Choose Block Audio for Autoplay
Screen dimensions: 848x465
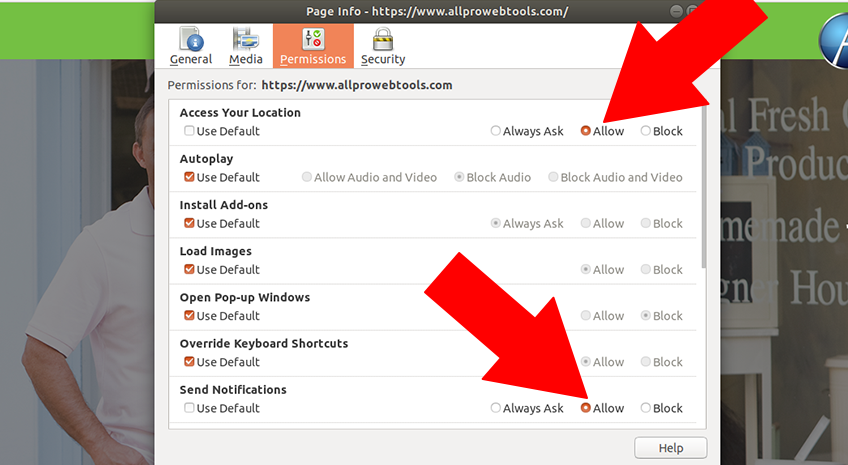pos(459,177)
